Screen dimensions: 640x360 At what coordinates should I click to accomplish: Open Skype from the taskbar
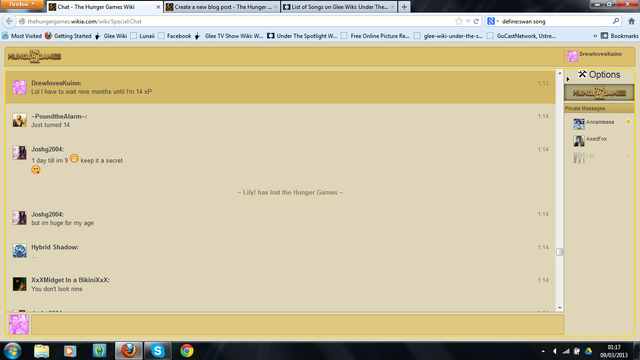[158, 351]
